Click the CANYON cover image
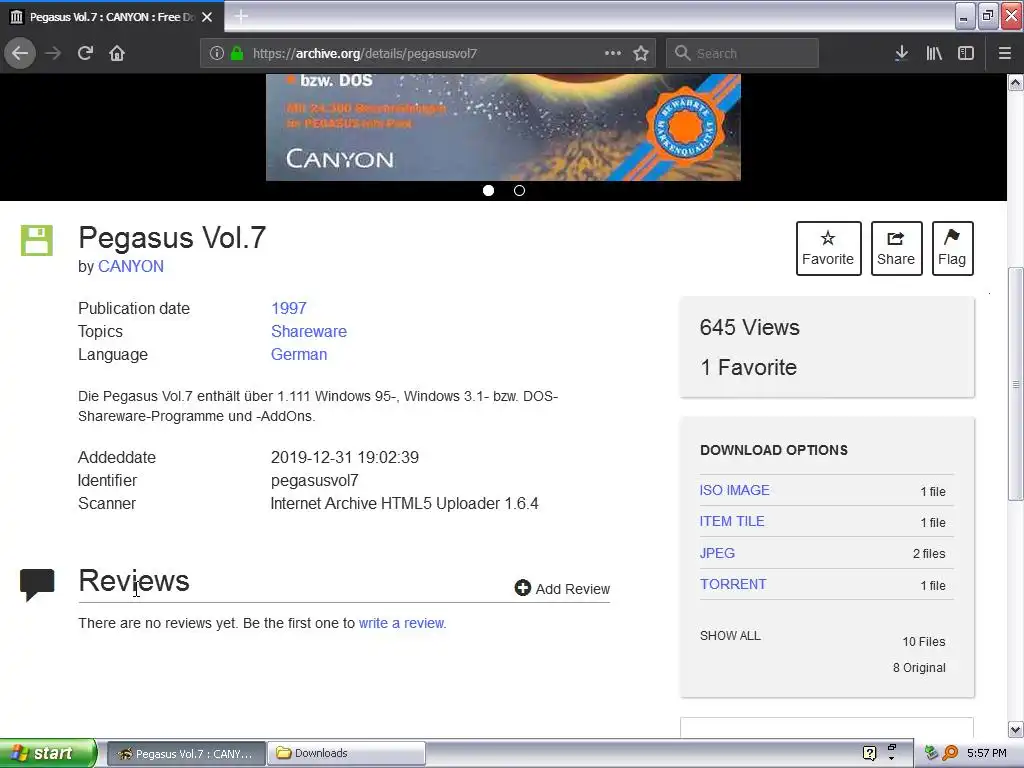The height and width of the screenshot is (768, 1024). (503, 127)
